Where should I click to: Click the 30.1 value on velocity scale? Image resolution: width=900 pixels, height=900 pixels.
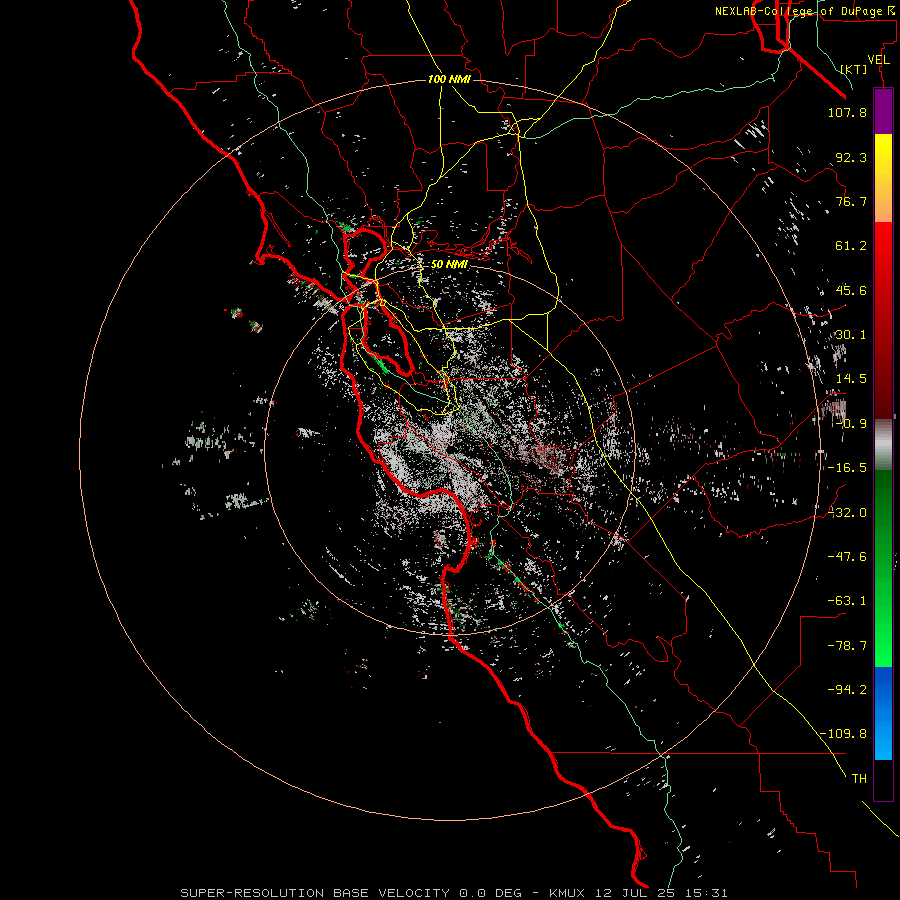851,335
